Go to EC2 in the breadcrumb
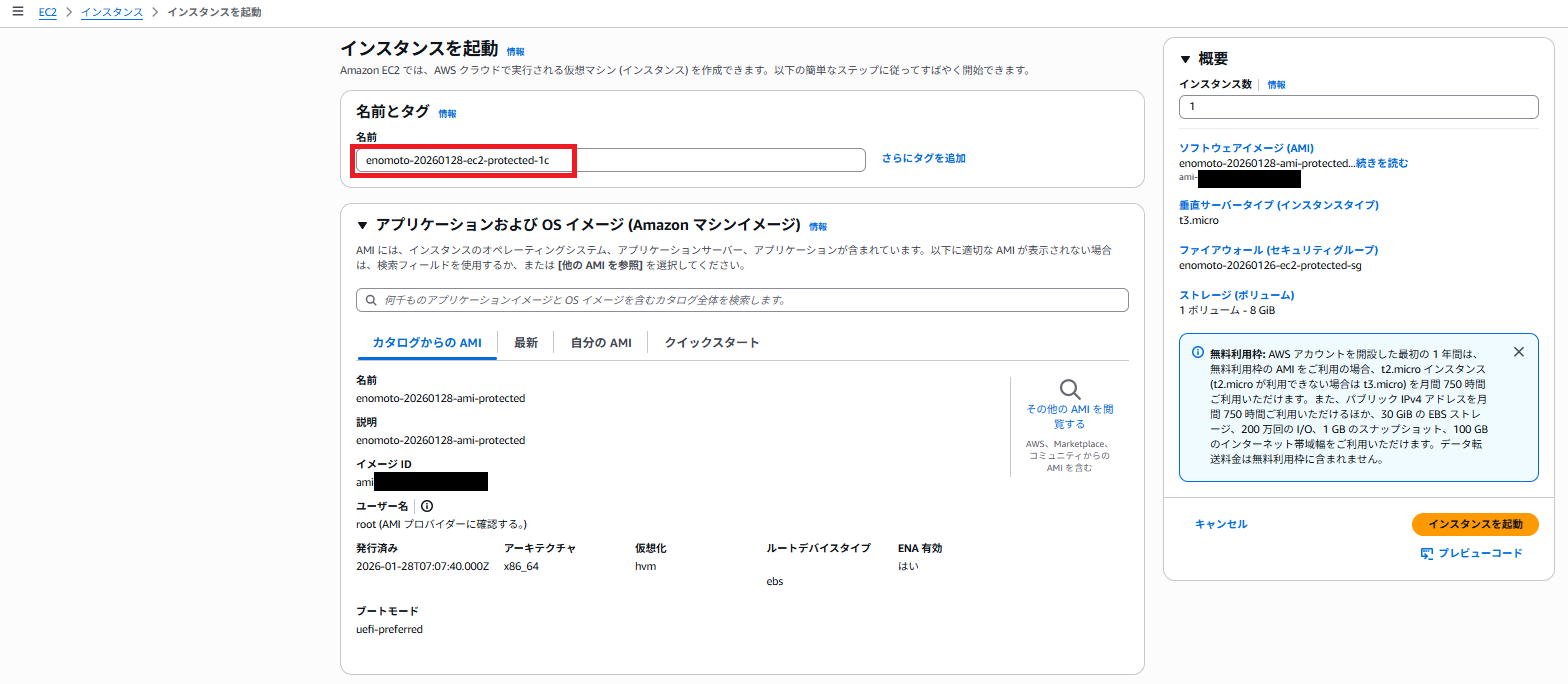The width and height of the screenshot is (1568, 684). (x=47, y=12)
